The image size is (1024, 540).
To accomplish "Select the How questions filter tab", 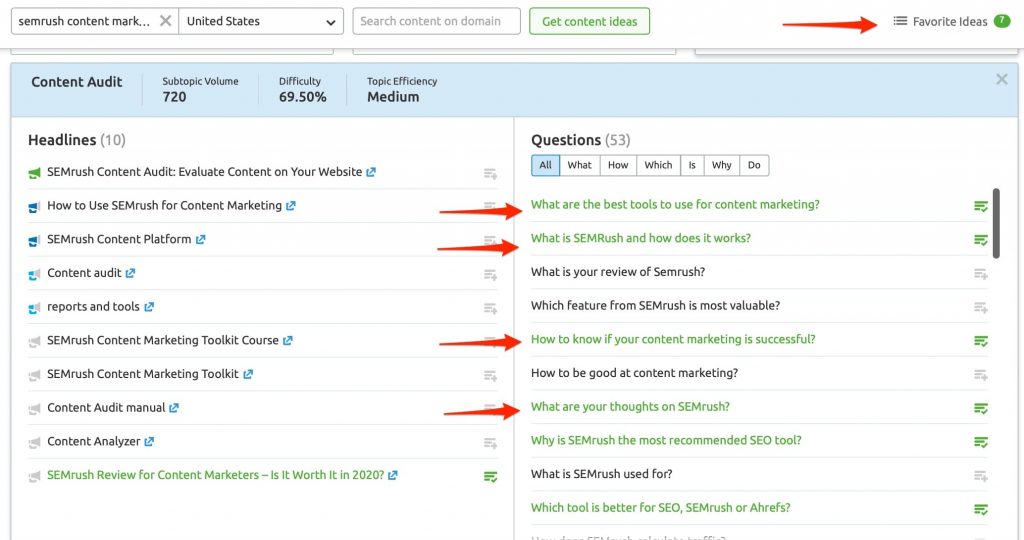I will pos(618,165).
